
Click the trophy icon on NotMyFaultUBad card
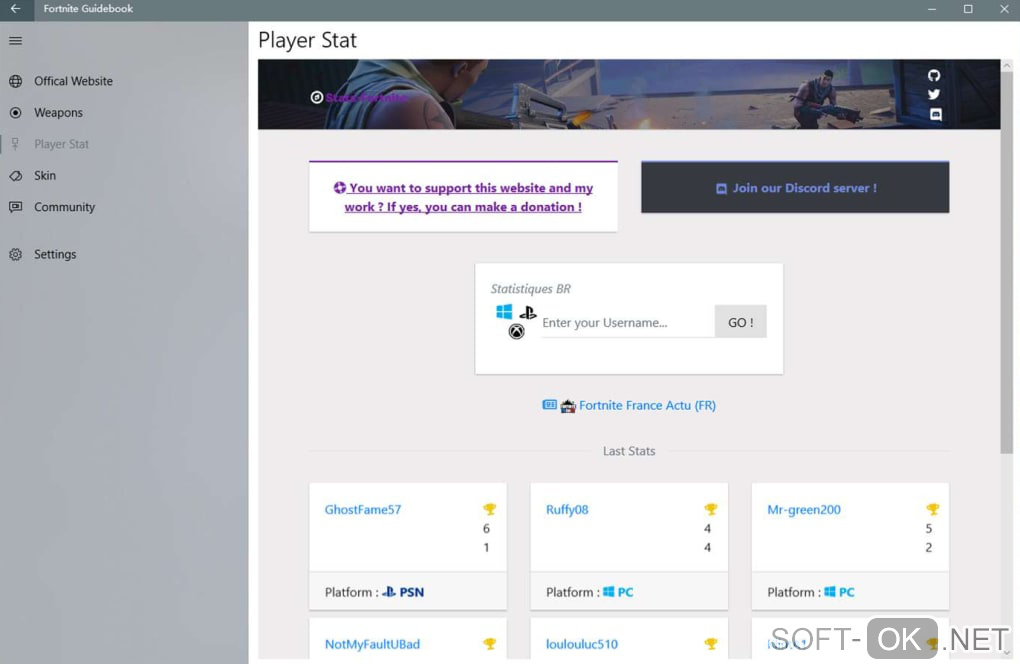click(x=490, y=644)
